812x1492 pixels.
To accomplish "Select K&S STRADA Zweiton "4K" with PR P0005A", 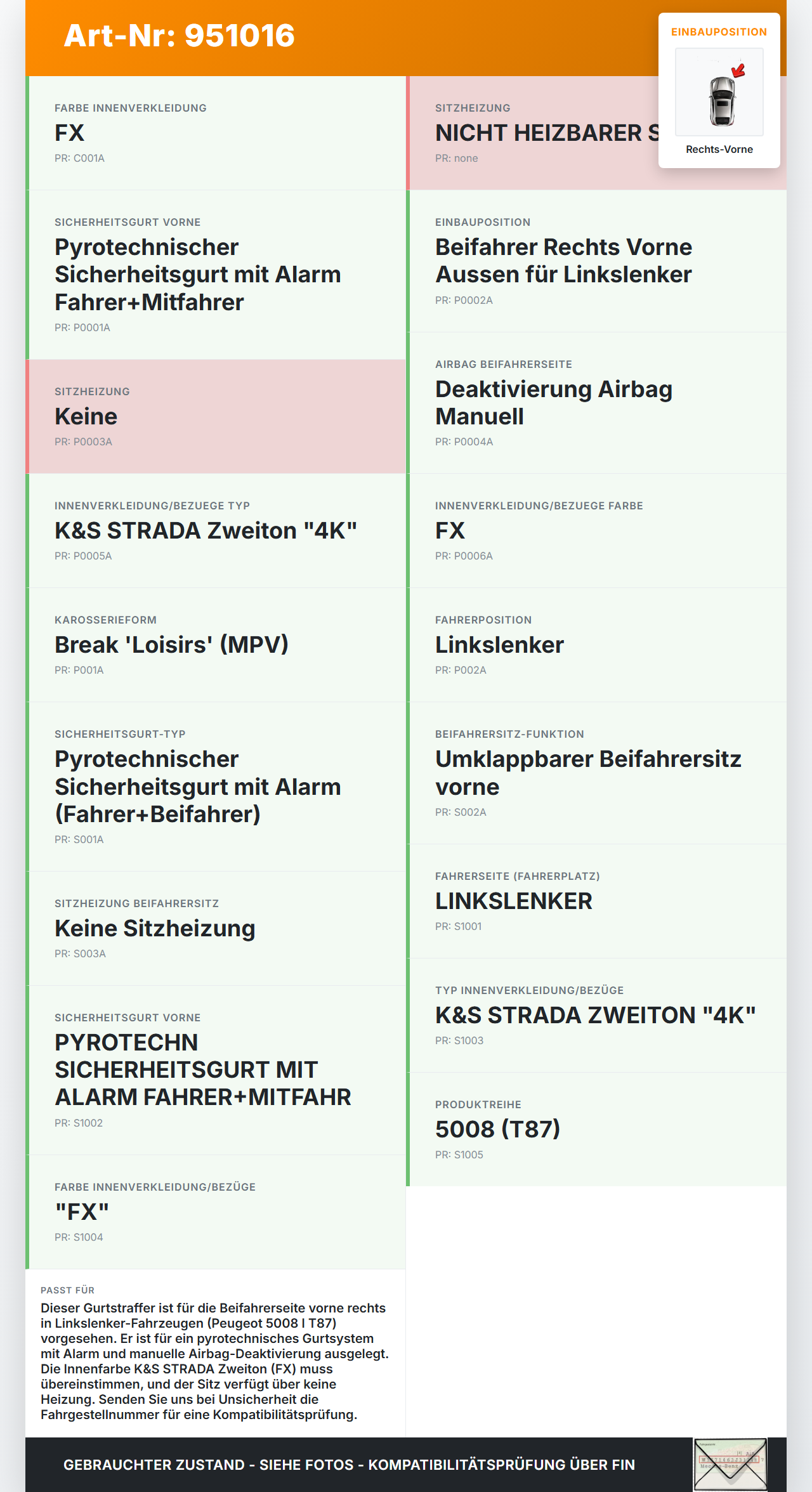I will [216, 531].
